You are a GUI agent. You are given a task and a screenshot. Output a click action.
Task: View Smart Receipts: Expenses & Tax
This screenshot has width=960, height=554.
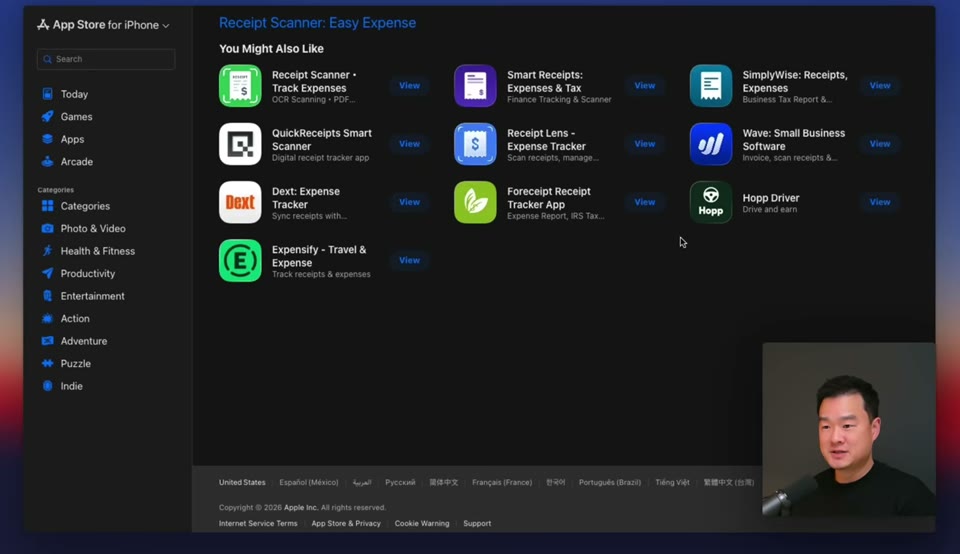point(645,86)
